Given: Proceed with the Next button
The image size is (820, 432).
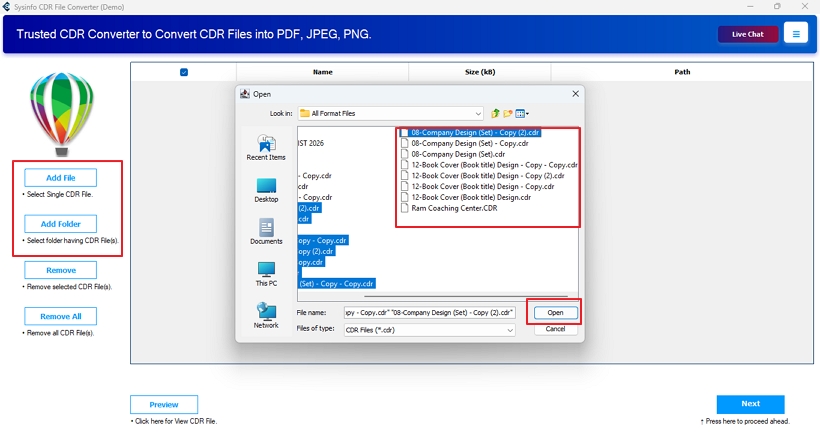Looking at the screenshot, I should pyautogui.click(x=750, y=404).
